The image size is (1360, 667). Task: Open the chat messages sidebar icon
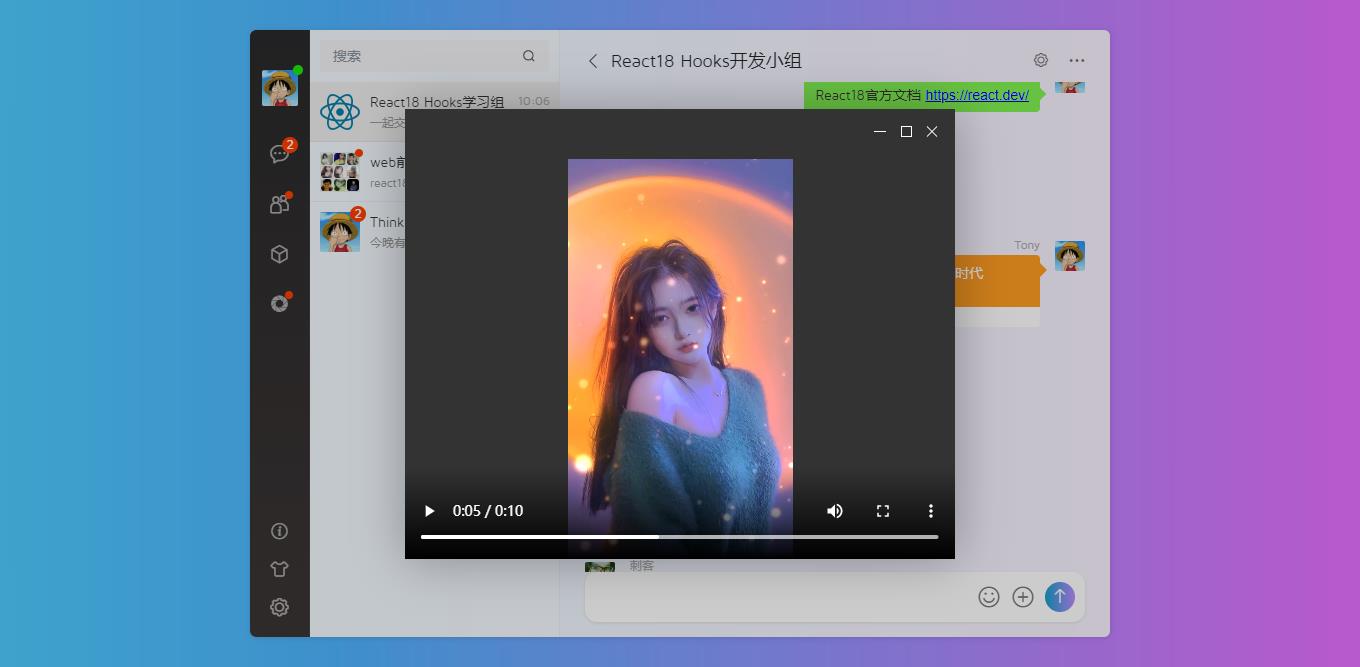click(x=280, y=154)
